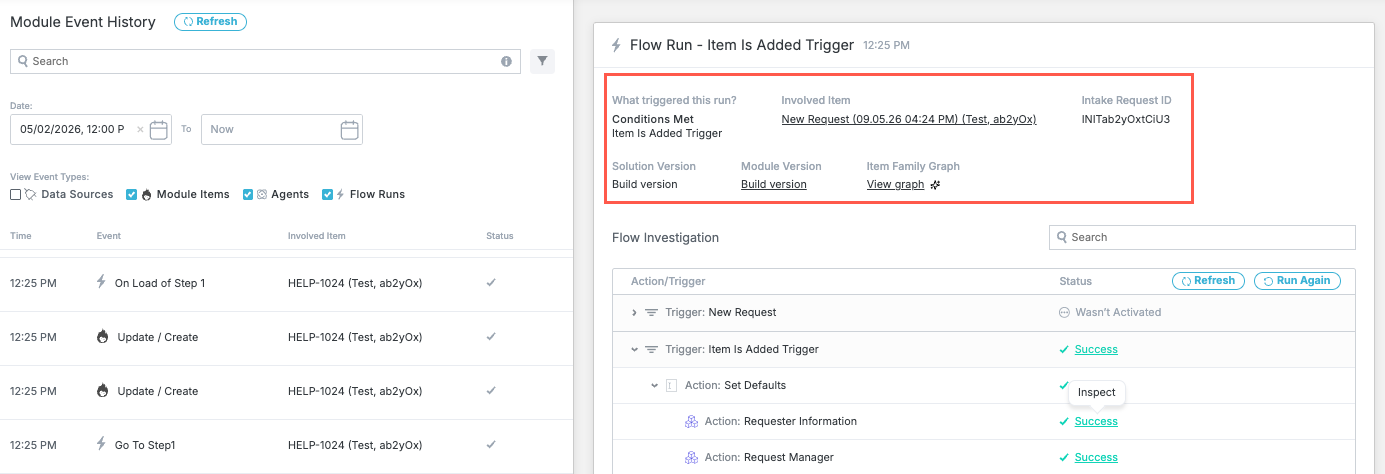Click the Time column header
1385x474 pixels.
20,236
